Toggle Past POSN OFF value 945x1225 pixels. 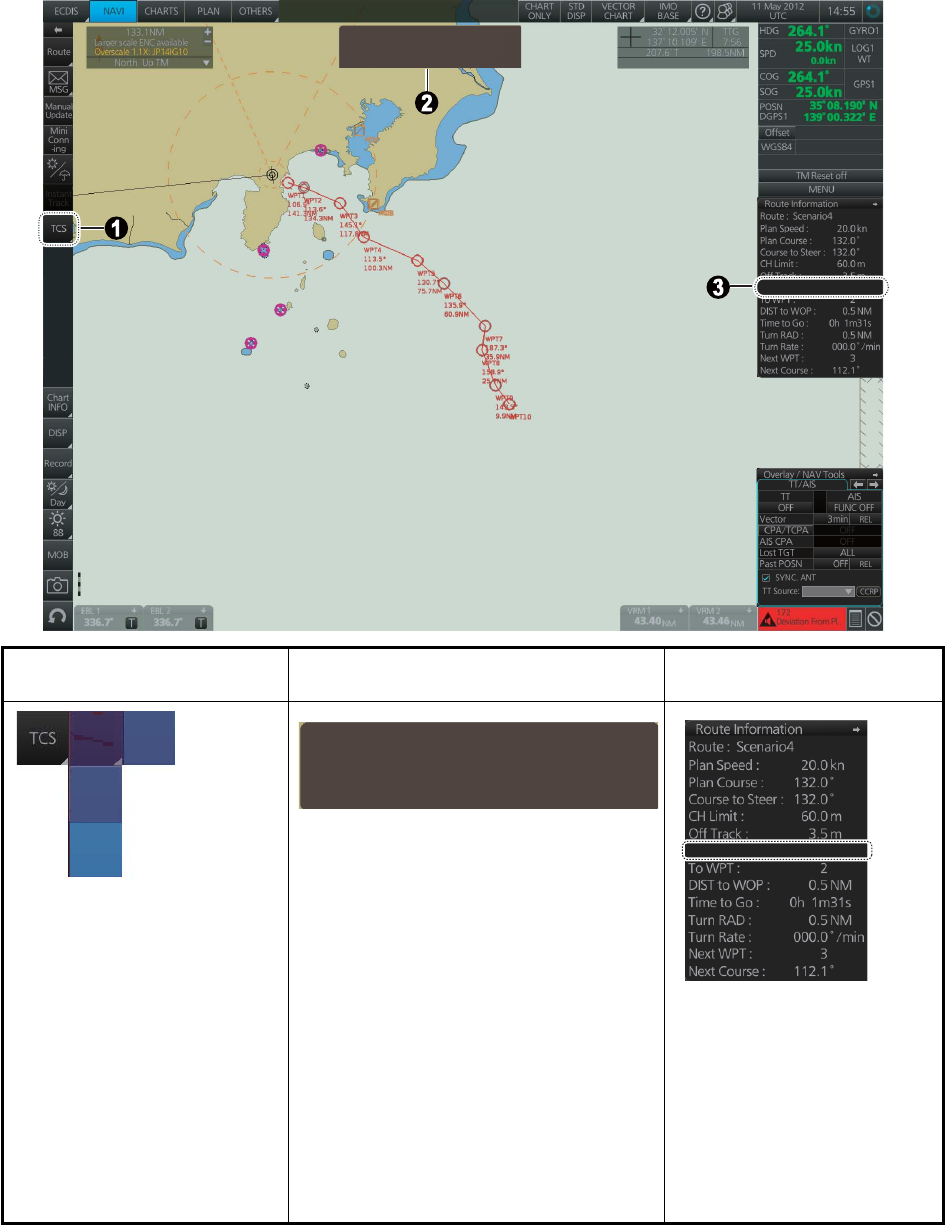[831, 564]
